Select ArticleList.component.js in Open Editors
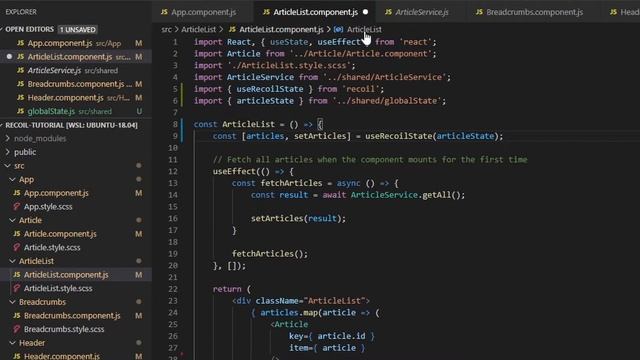The height and width of the screenshot is (360, 640). click(x=76, y=57)
